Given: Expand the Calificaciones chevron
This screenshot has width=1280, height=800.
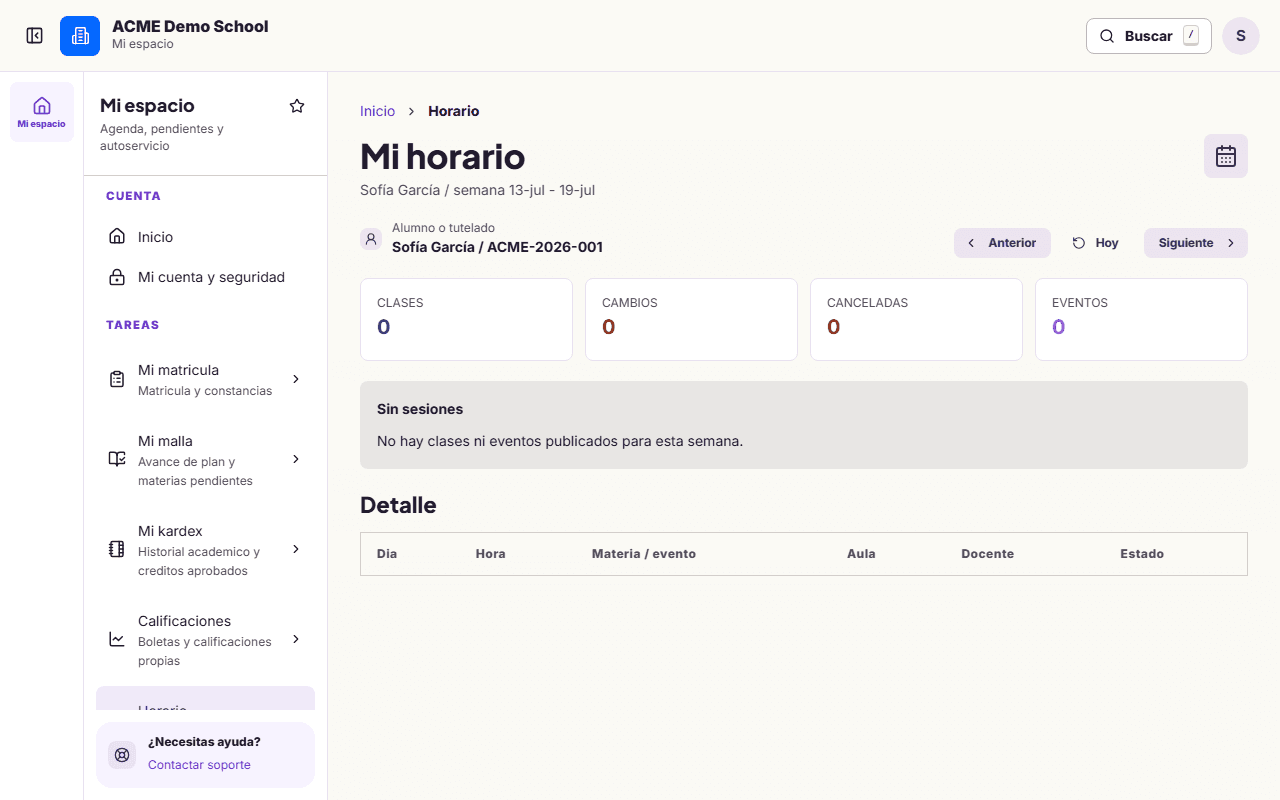Looking at the screenshot, I should (296, 639).
